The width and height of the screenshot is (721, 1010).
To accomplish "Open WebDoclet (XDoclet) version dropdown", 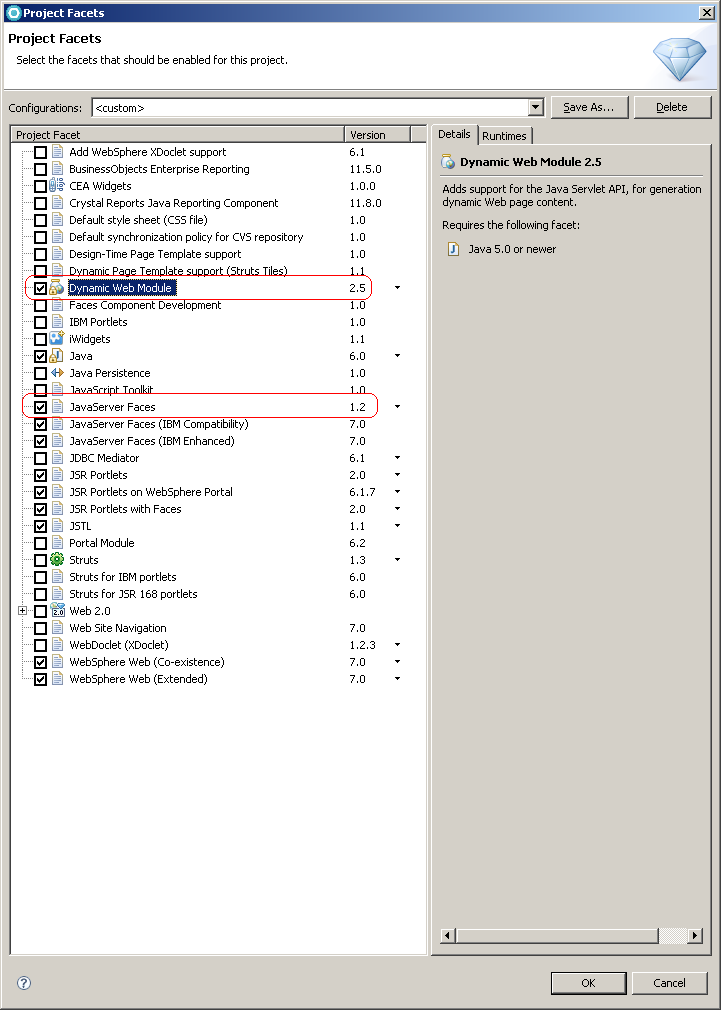I will 398,645.
